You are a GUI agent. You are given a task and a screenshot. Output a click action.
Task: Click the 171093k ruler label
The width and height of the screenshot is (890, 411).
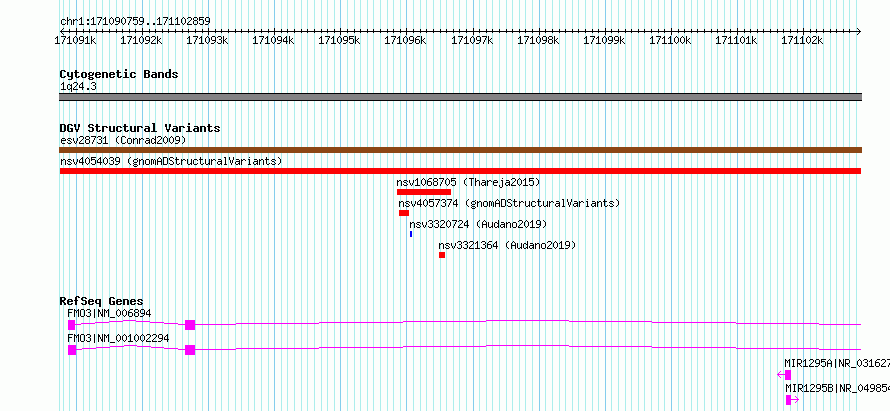[x=207, y=40]
